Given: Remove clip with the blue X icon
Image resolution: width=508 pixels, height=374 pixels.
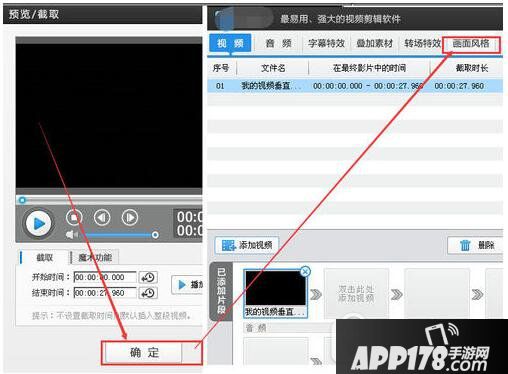Looking at the screenshot, I should [305, 272].
